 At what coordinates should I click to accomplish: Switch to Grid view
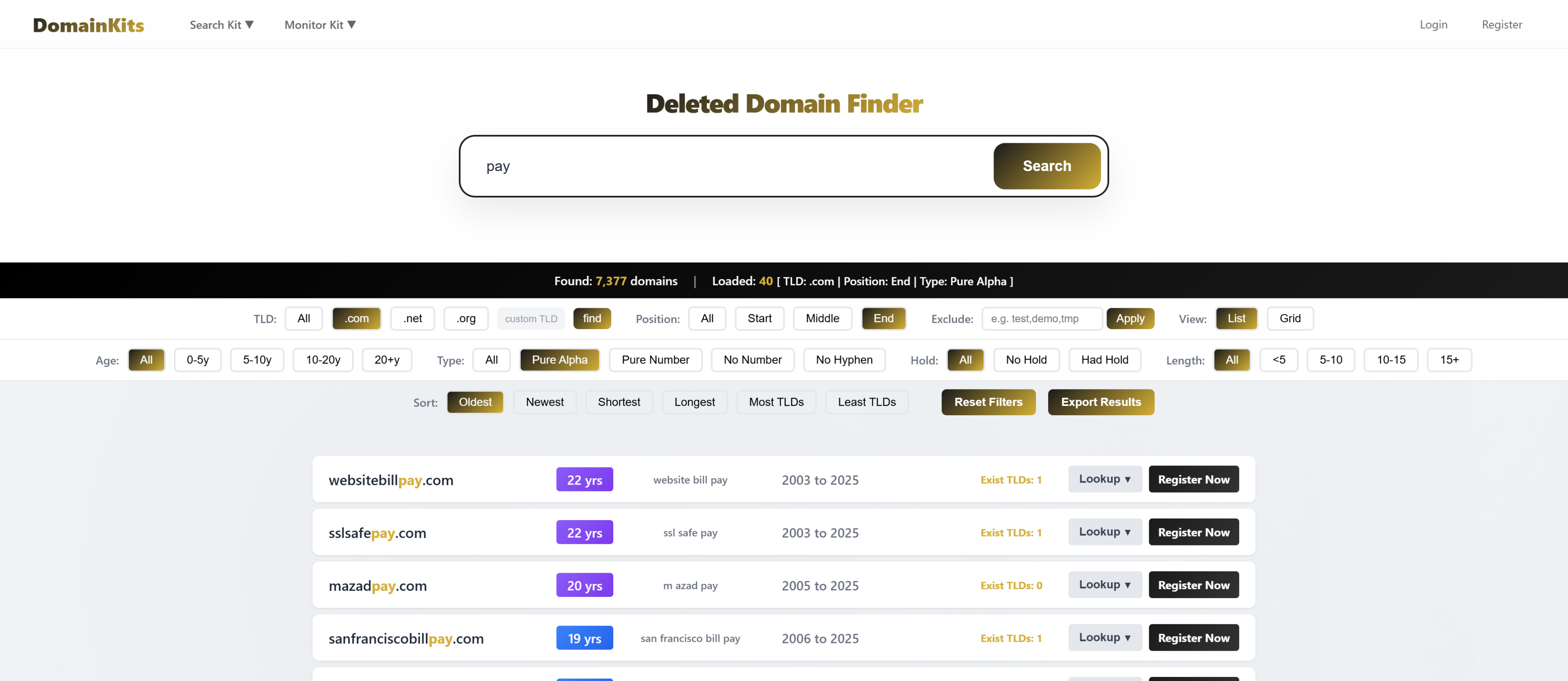[x=1290, y=318]
